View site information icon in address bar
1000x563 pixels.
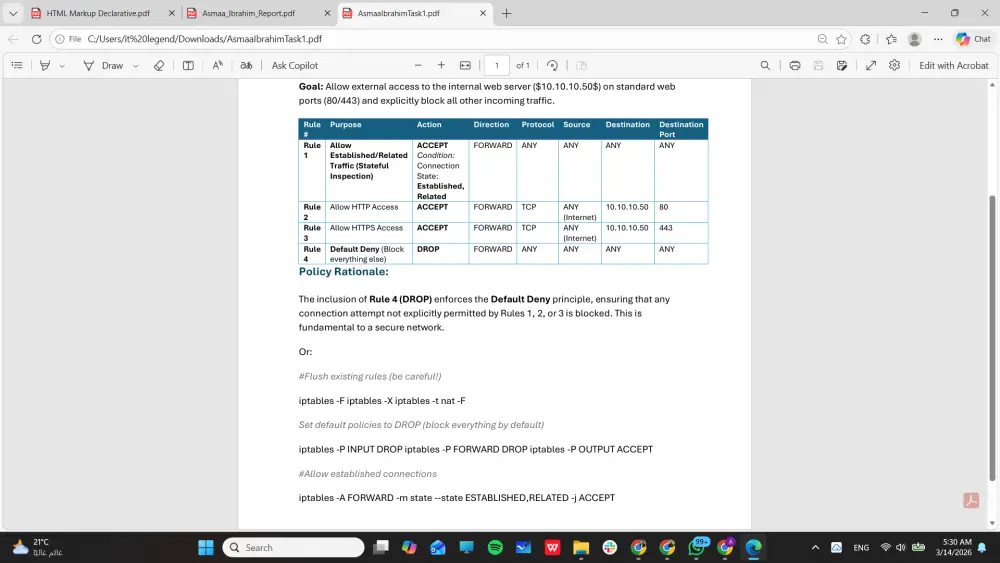(x=59, y=39)
